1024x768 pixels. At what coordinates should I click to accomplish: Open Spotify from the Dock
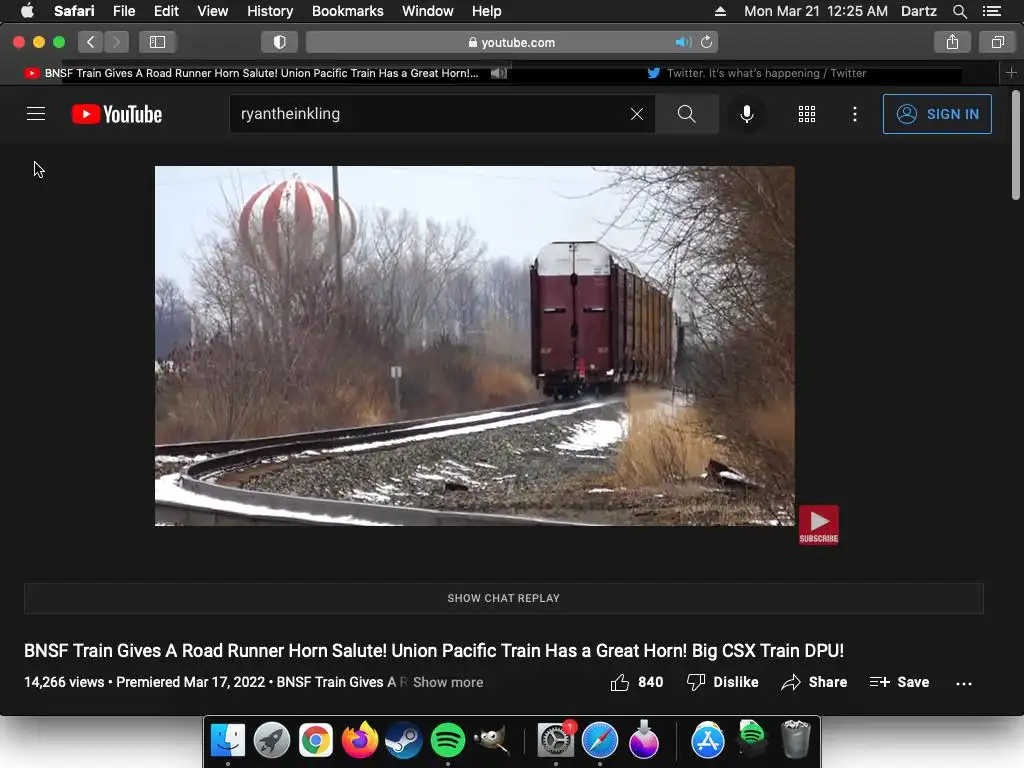(x=447, y=740)
